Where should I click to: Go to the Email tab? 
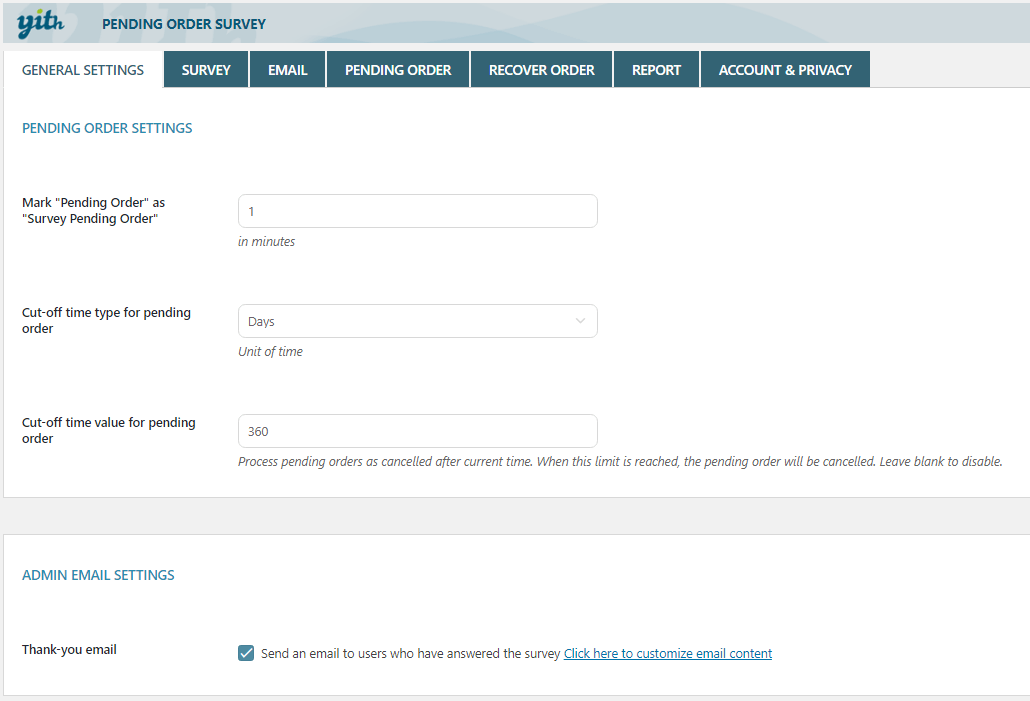(x=288, y=70)
